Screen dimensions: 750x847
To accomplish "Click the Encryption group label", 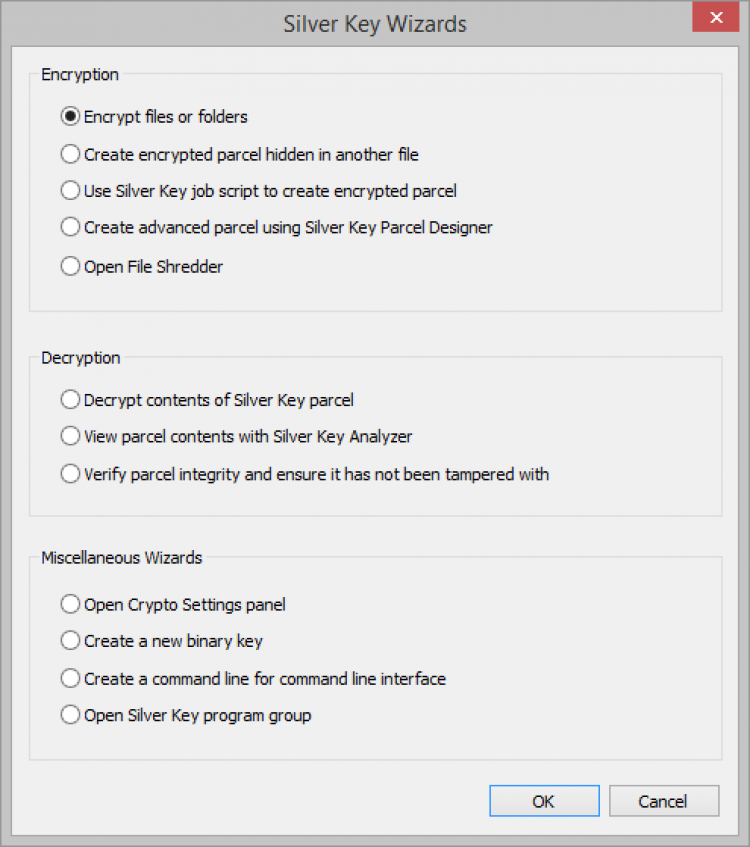I will tap(80, 74).
